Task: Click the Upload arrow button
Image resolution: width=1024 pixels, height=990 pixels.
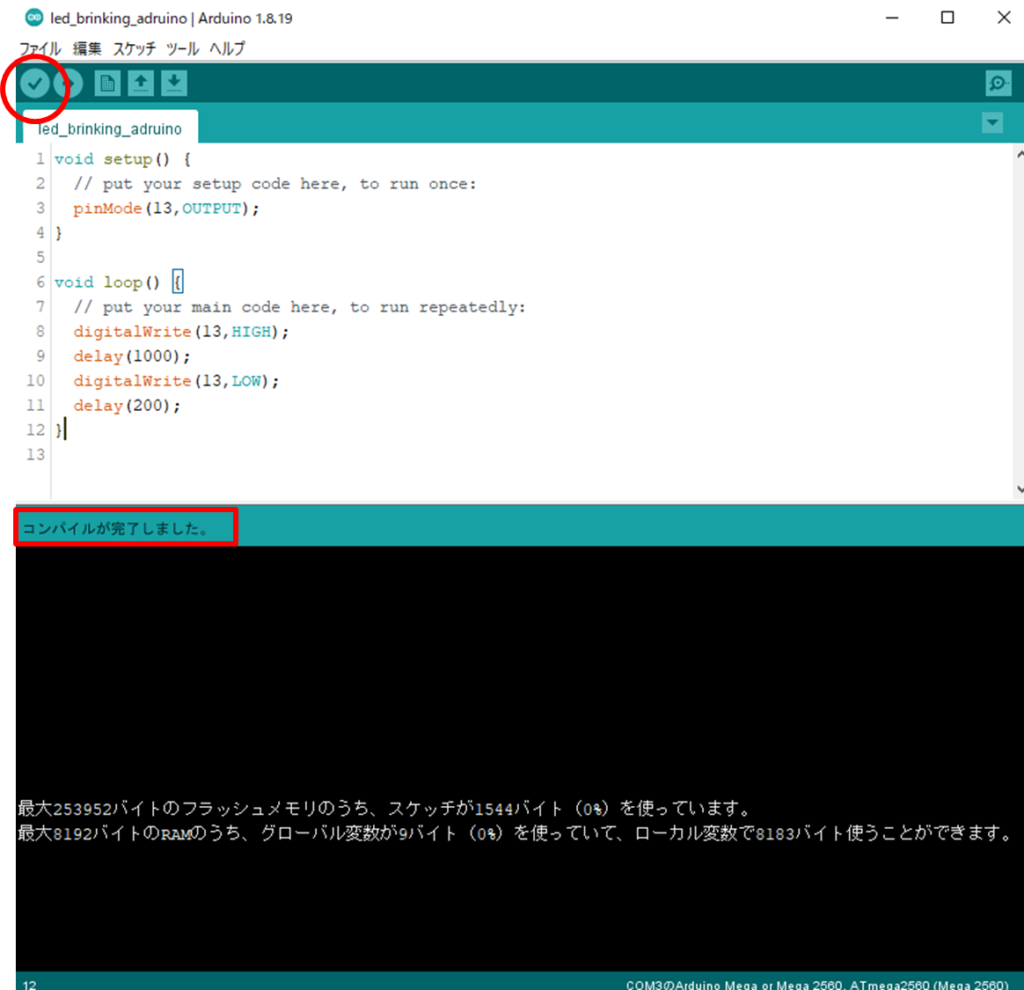Action: point(69,83)
